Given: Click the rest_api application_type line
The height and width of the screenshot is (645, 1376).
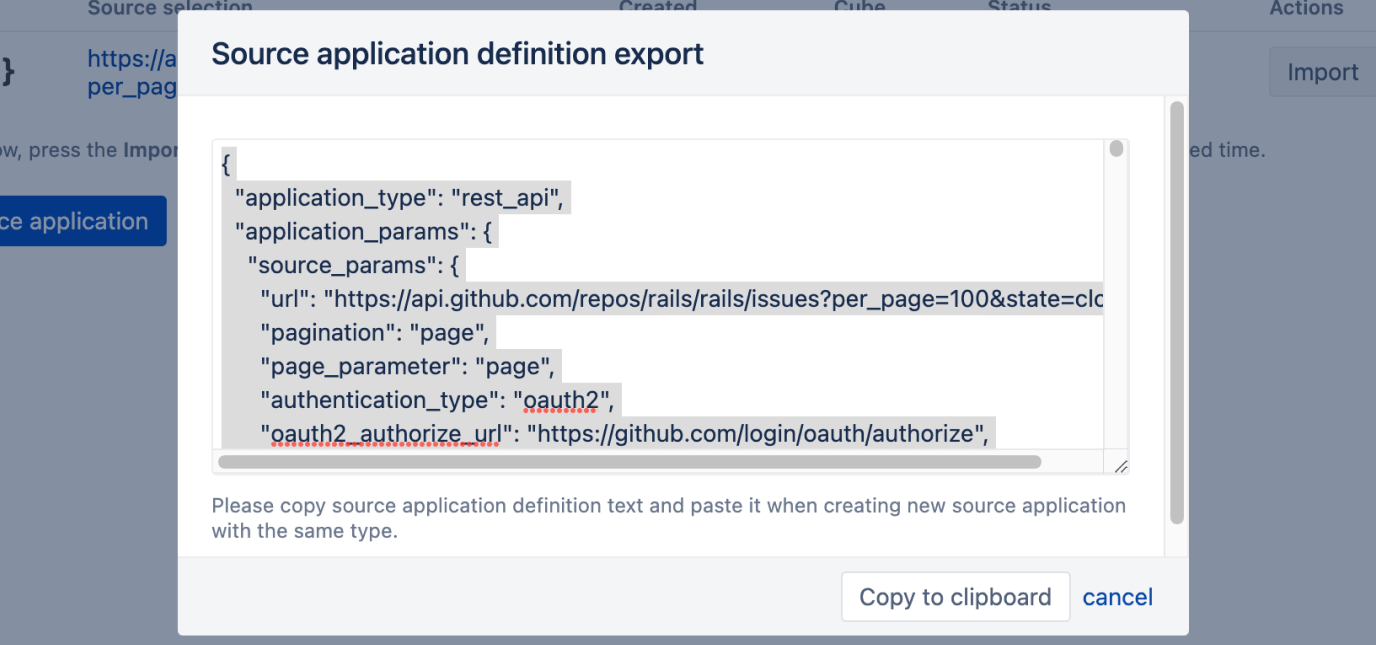Looking at the screenshot, I should (398, 197).
